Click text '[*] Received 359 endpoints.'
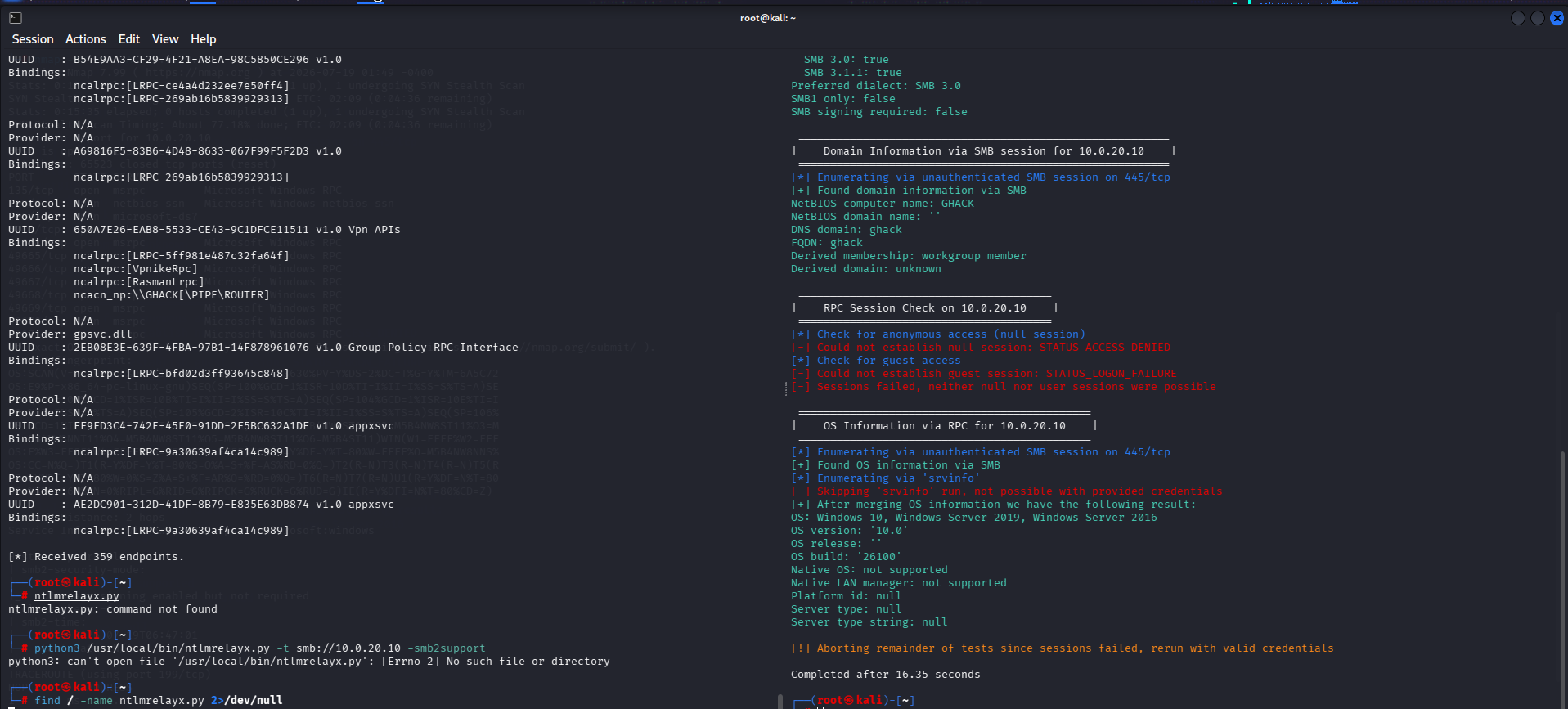The width and height of the screenshot is (1568, 709). point(97,557)
